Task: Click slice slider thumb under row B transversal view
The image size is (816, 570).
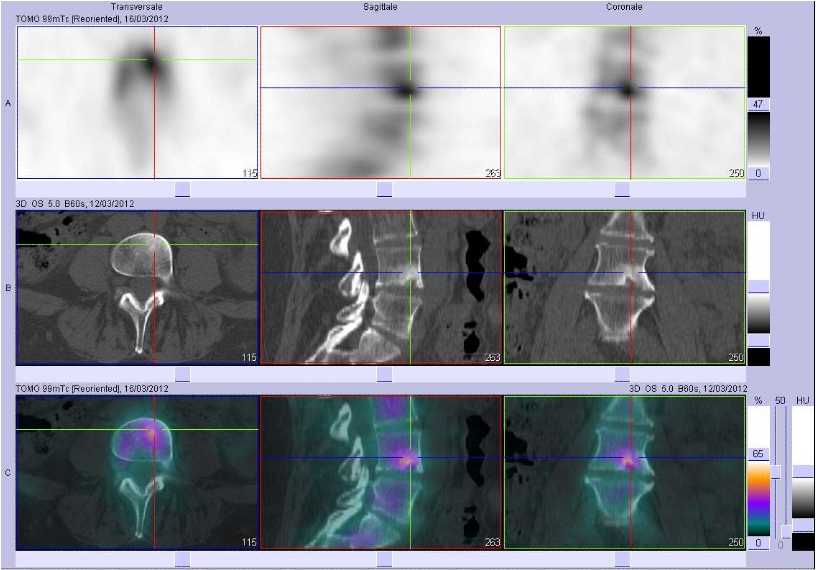Action: [182, 375]
